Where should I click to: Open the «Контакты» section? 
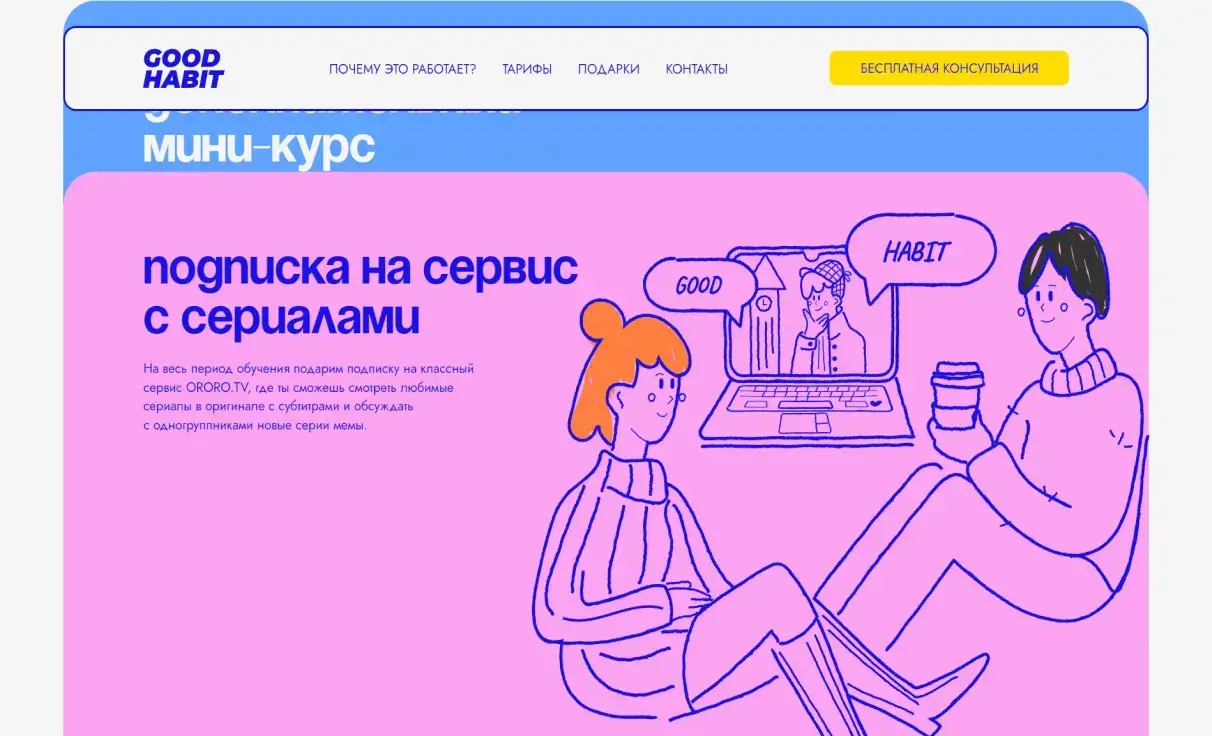(697, 69)
